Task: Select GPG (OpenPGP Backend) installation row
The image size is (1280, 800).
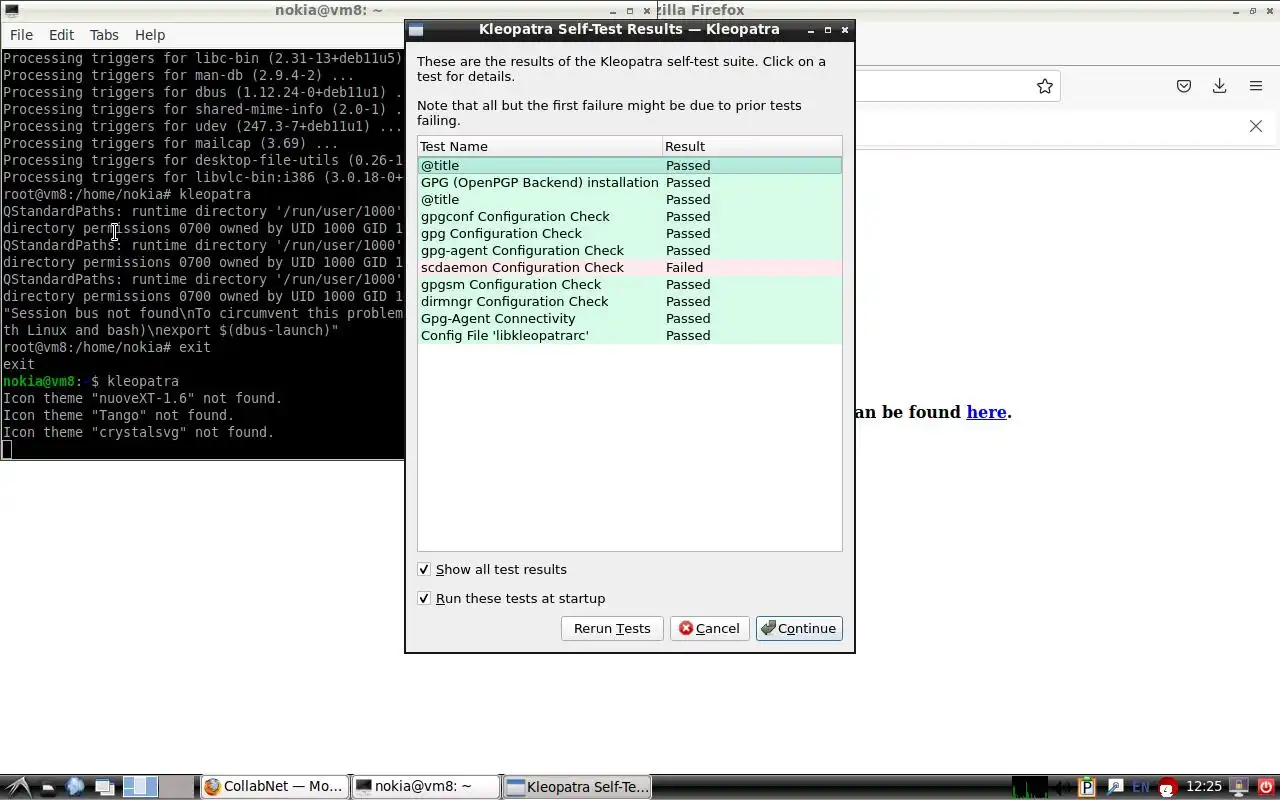Action: point(630,182)
